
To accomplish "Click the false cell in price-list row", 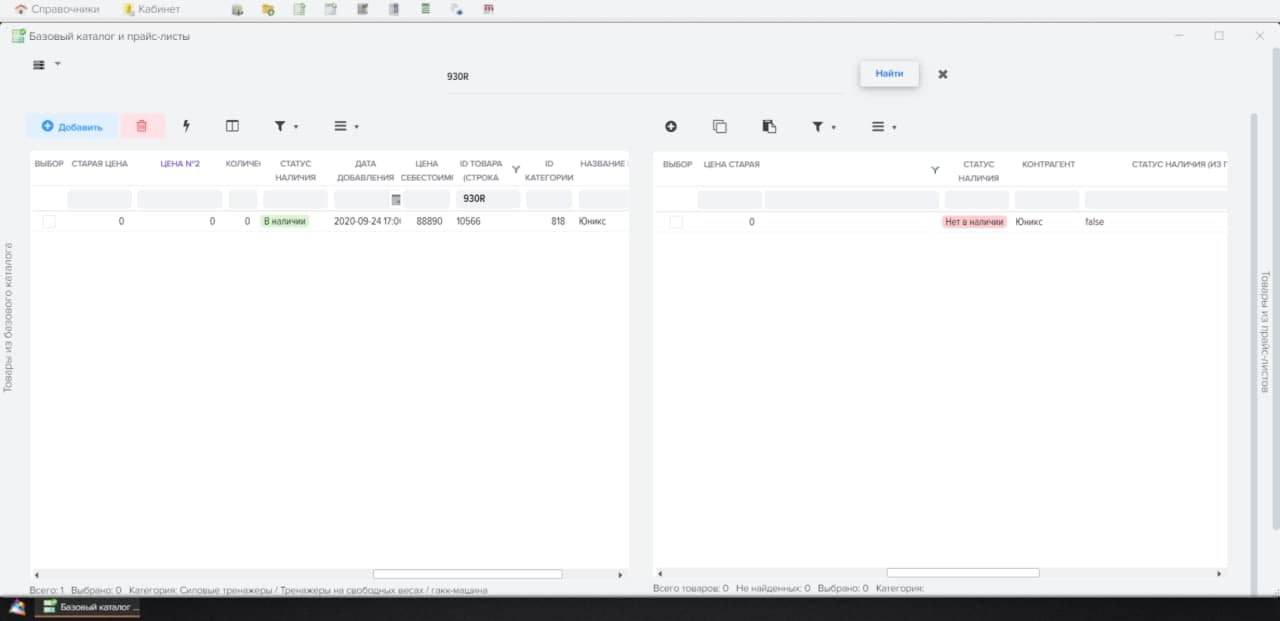I will pyautogui.click(x=1094, y=222).
